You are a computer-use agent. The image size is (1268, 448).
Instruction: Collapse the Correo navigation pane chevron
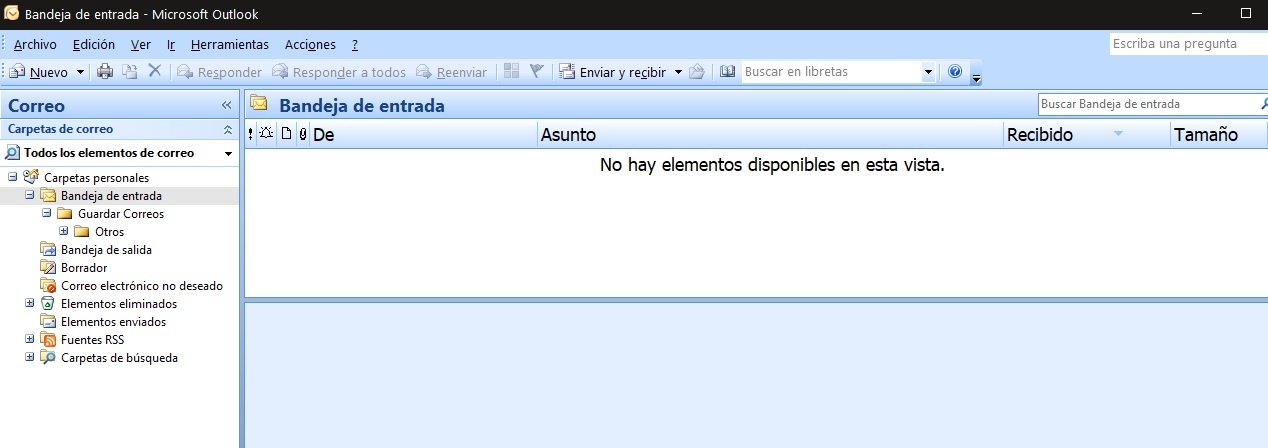tap(226, 105)
